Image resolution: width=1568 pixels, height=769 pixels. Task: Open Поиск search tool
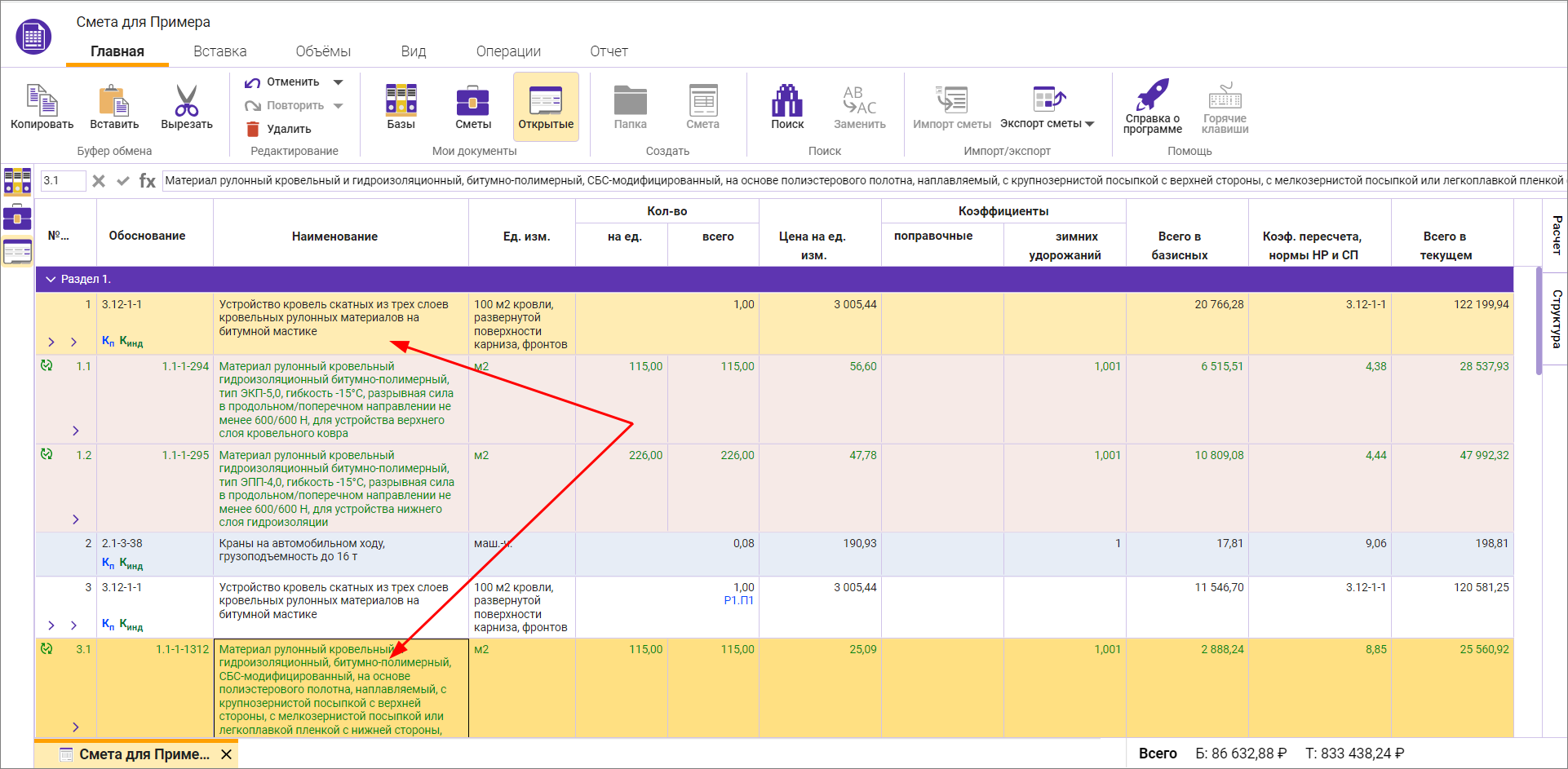tap(787, 99)
